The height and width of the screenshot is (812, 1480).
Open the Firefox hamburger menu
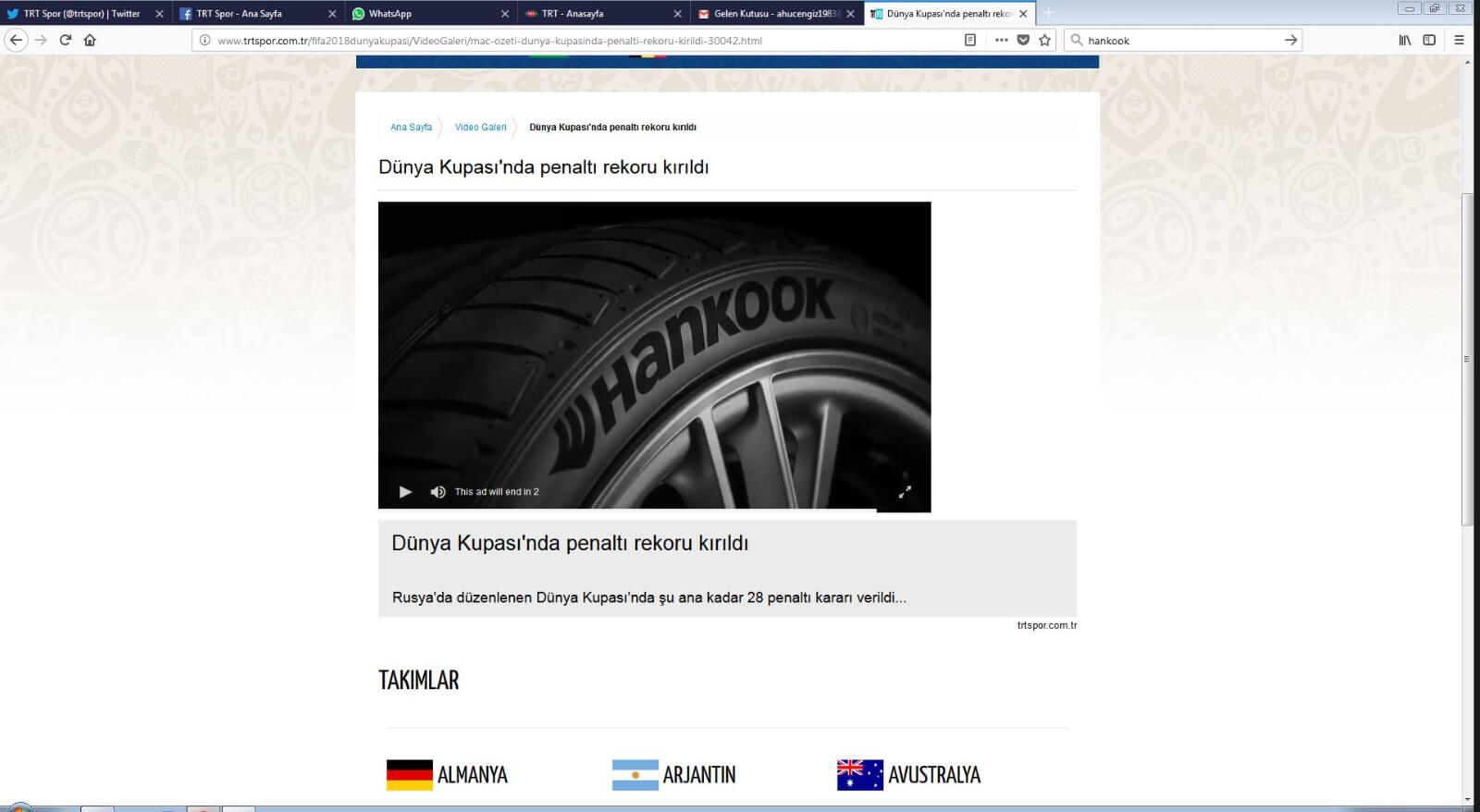(x=1459, y=40)
